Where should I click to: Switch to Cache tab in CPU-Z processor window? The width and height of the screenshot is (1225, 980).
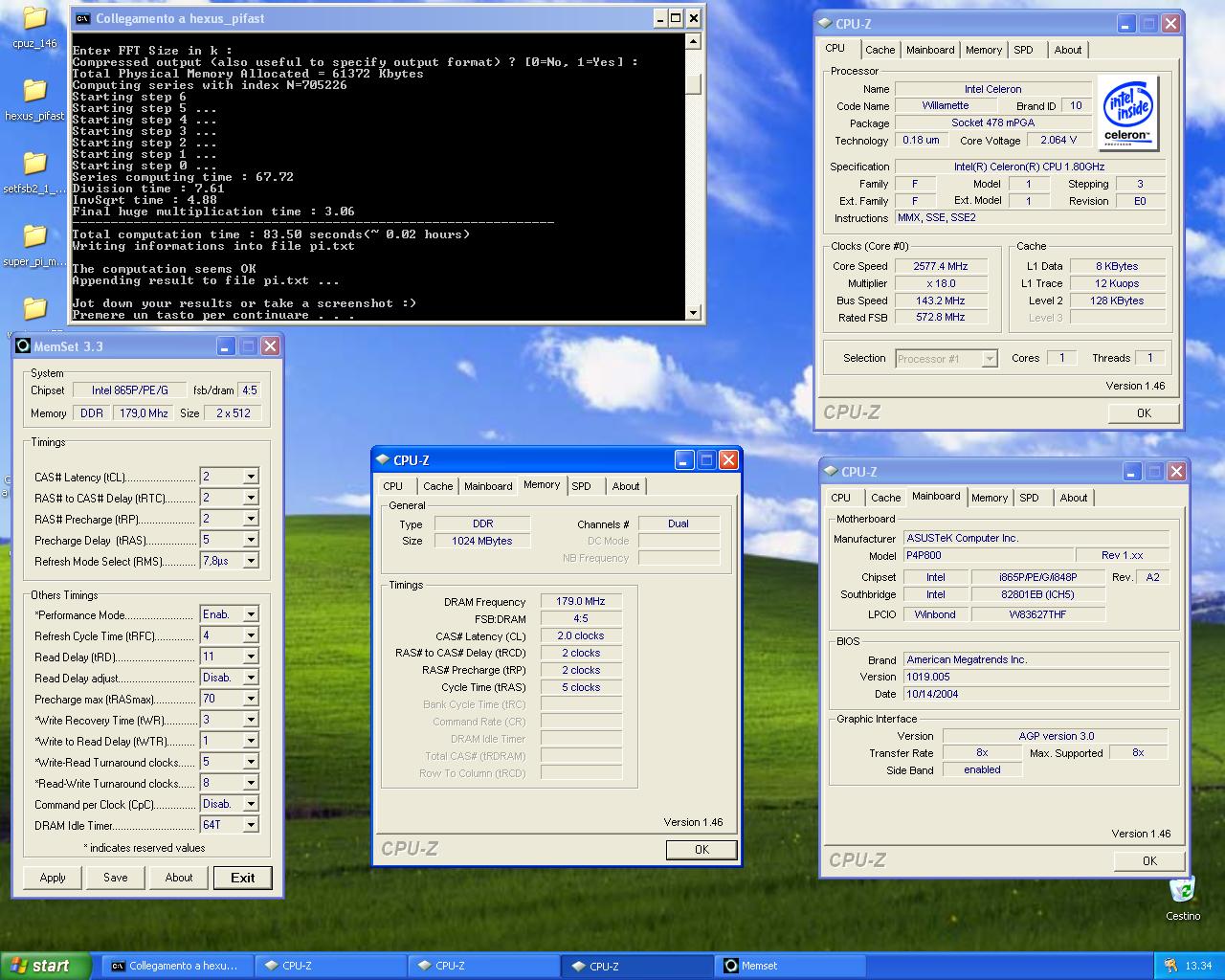880,50
